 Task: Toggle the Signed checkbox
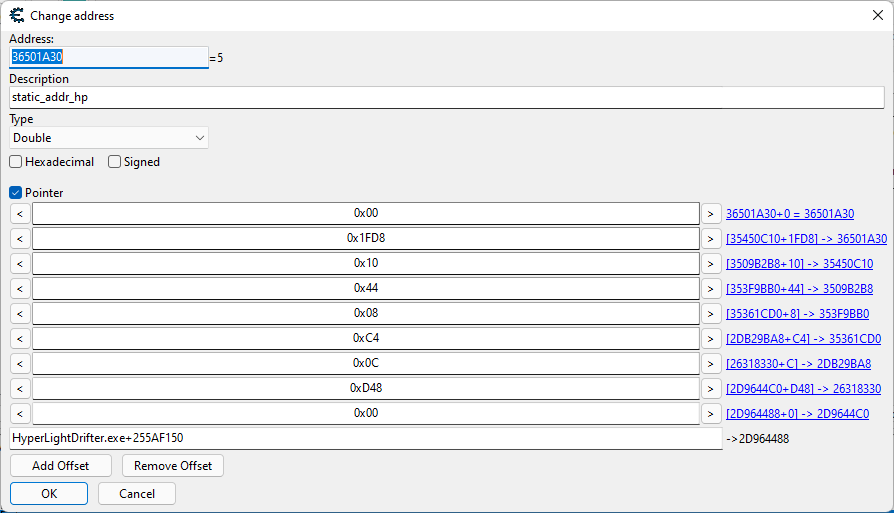115,162
